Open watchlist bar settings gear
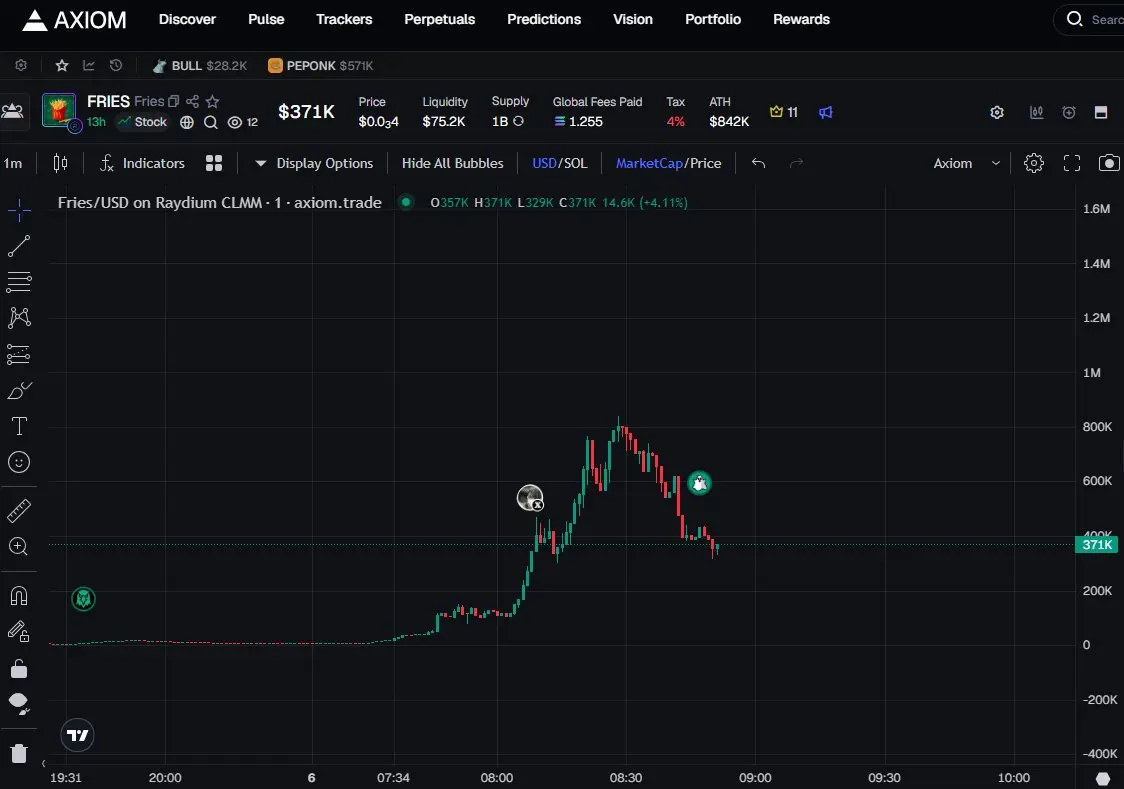Viewport: 1124px width, 789px height. (22, 65)
